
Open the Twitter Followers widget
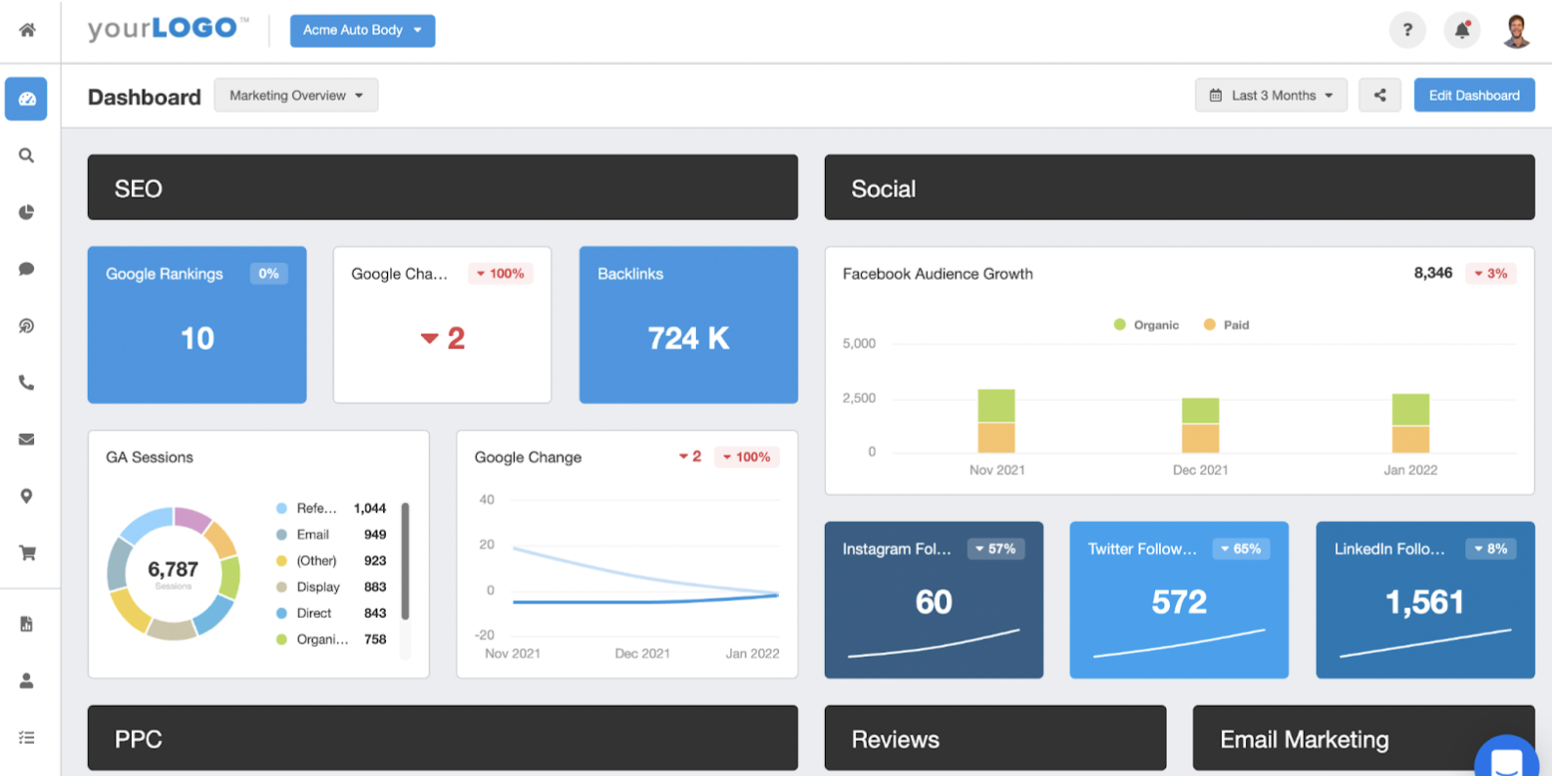(1179, 600)
